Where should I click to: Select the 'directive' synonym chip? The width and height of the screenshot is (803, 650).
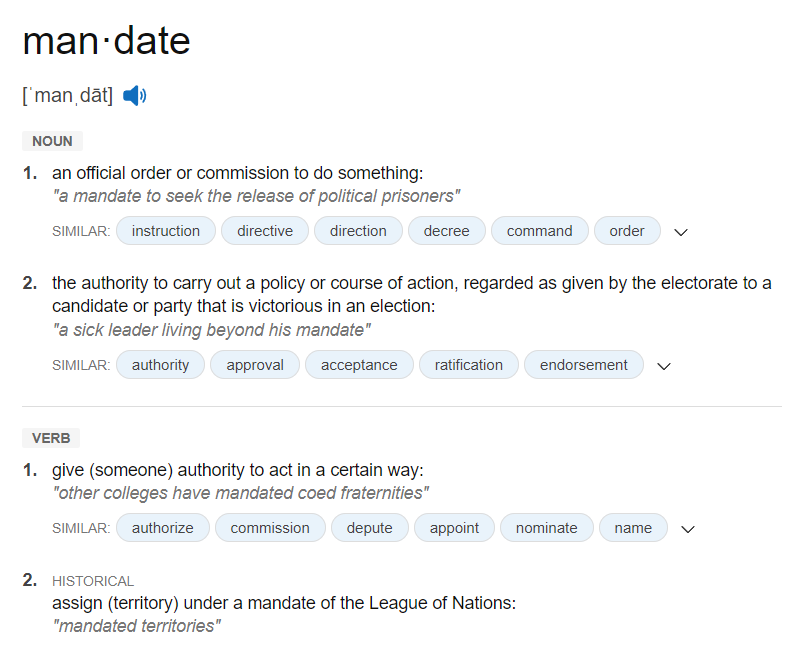(265, 231)
